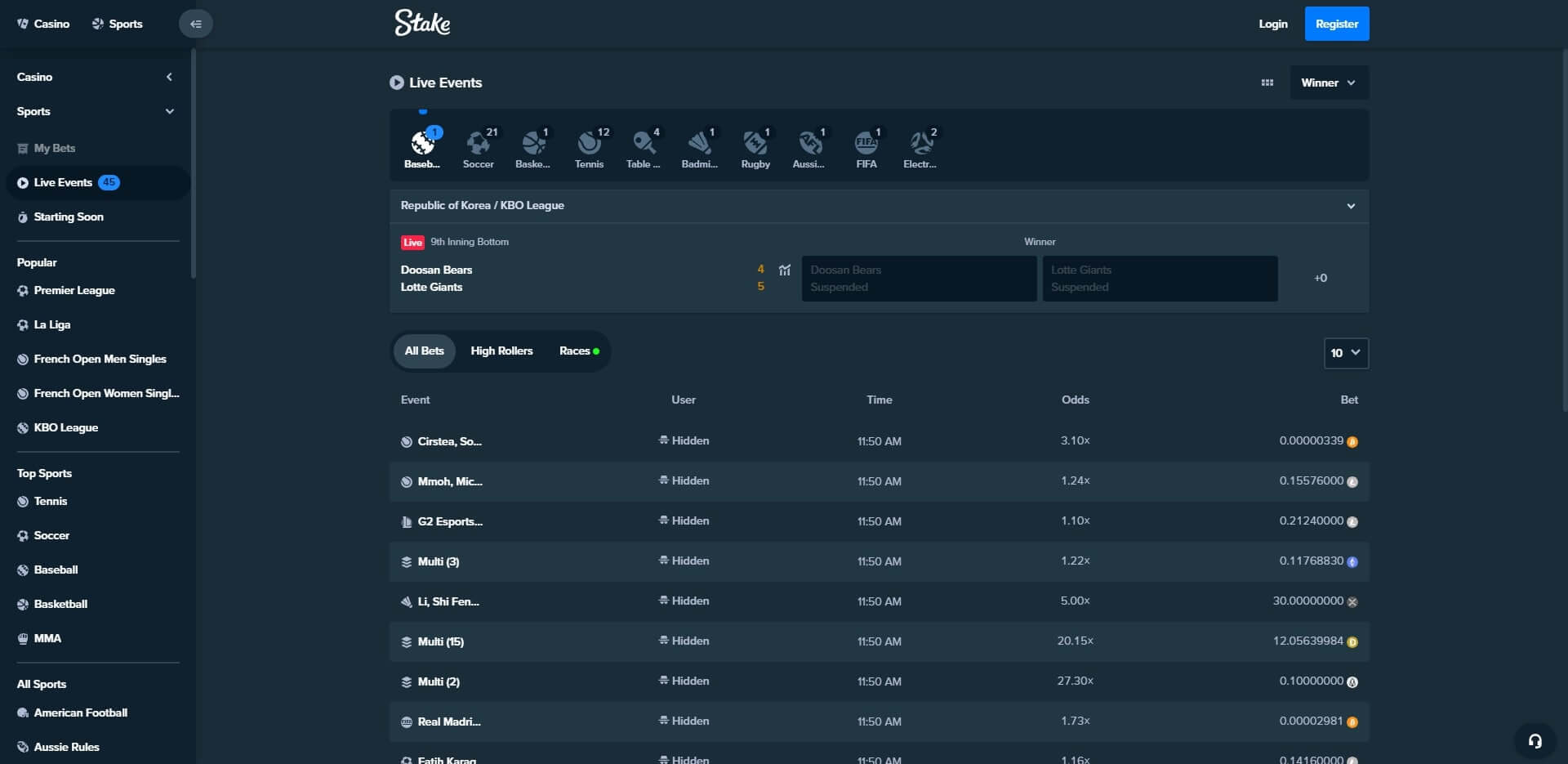Screen dimensions: 1568x764
Task: Open the Winner market dropdown
Action: click(x=1328, y=83)
